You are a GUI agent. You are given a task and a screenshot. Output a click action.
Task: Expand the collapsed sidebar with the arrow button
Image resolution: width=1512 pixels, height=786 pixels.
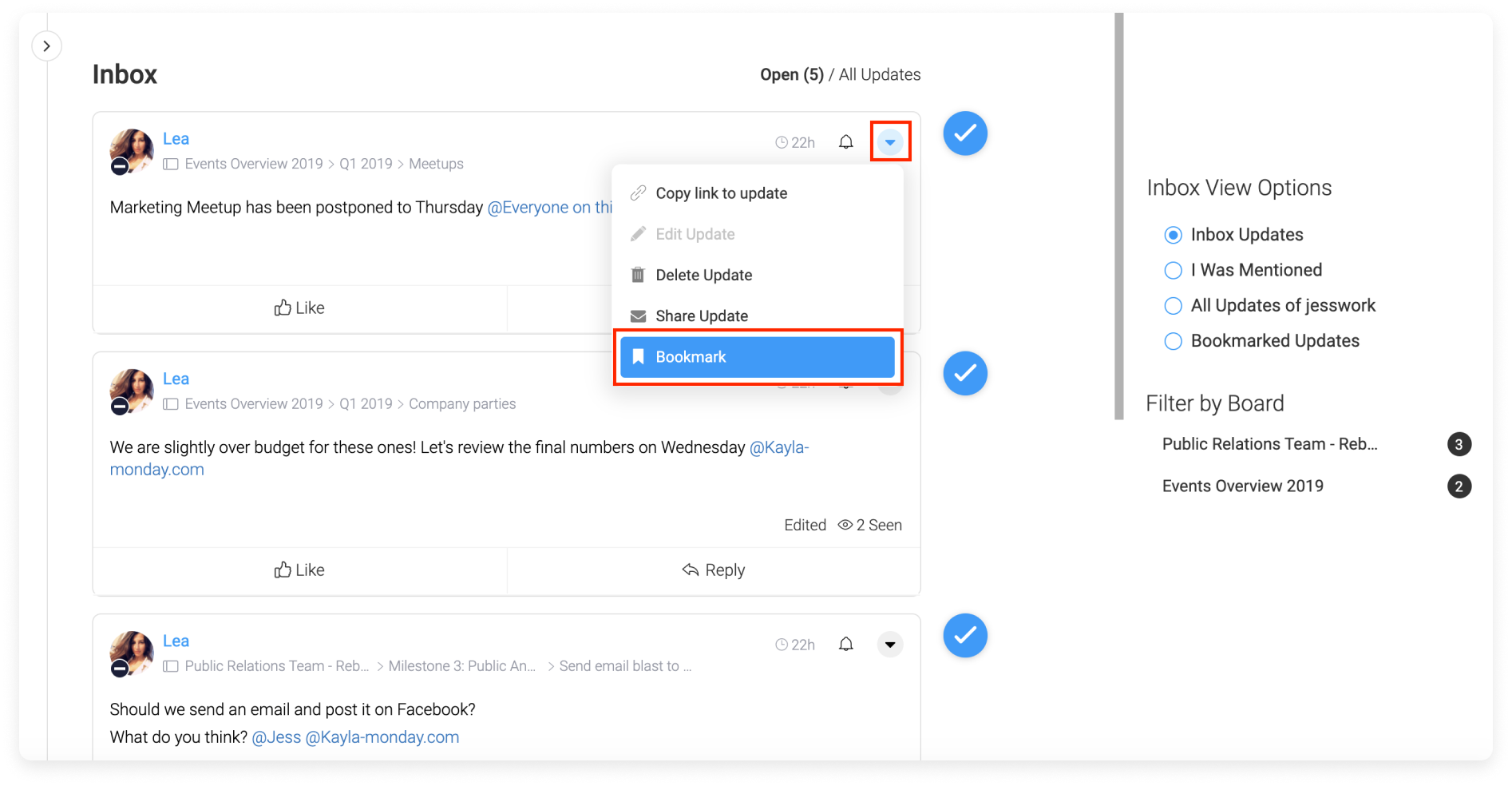point(46,46)
